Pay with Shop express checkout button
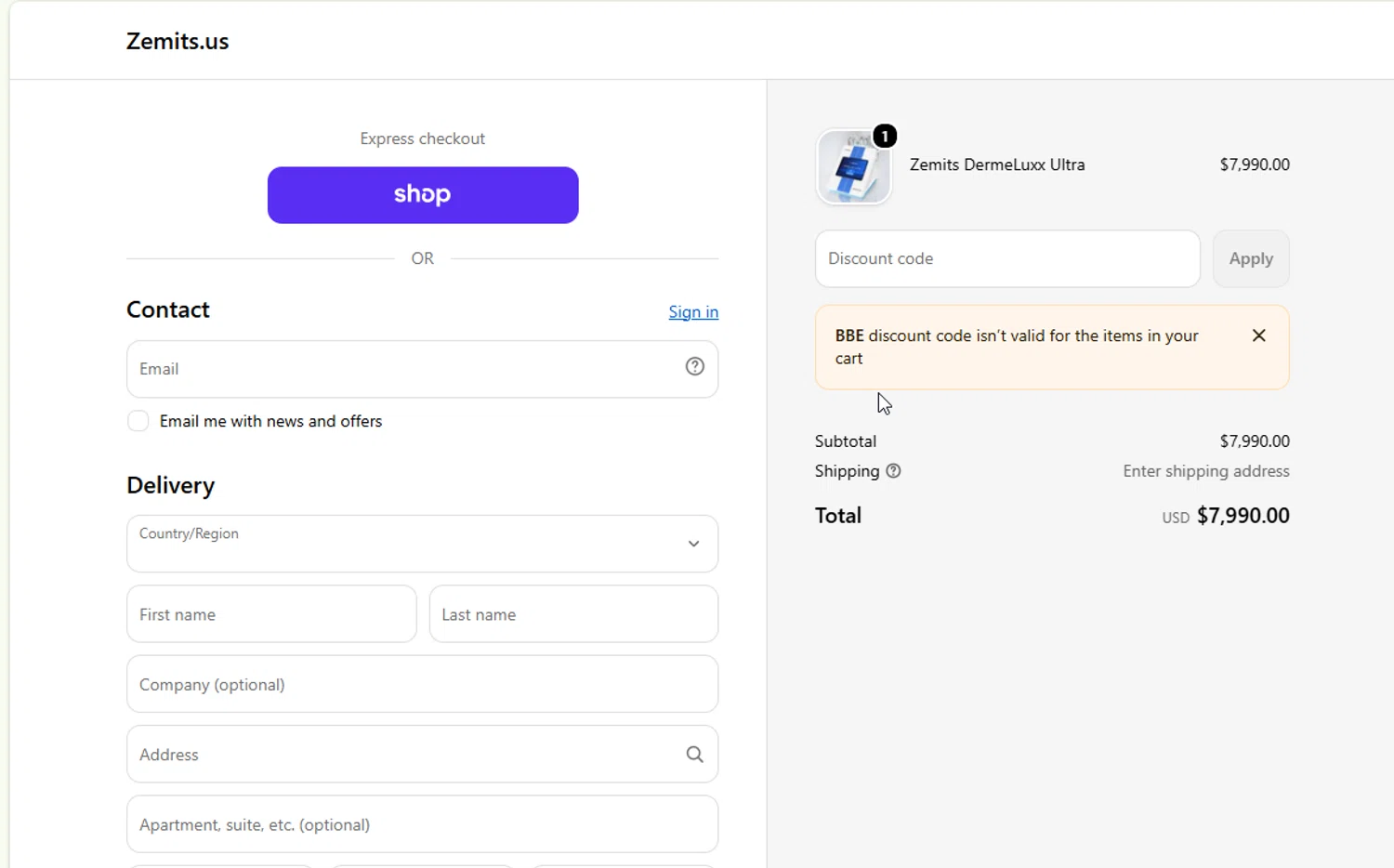This screenshot has height=868, width=1394. [423, 195]
